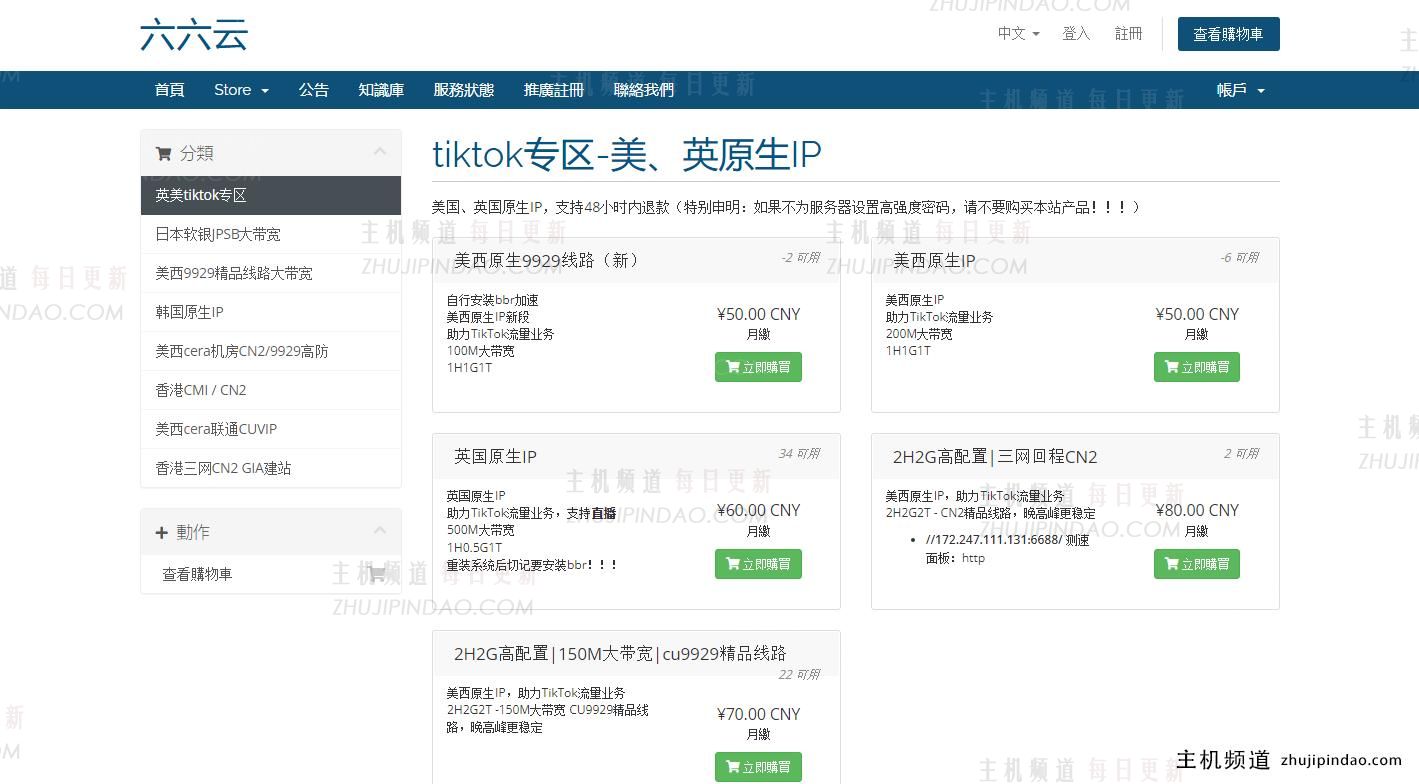Image resolution: width=1419 pixels, height=784 pixels.
Task: Click the cart icon on 美西原生IP buy button
Action: [x=1170, y=367]
